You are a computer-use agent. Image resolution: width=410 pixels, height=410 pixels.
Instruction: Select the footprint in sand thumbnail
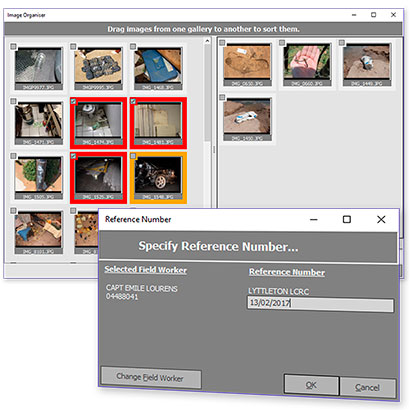click(x=247, y=62)
